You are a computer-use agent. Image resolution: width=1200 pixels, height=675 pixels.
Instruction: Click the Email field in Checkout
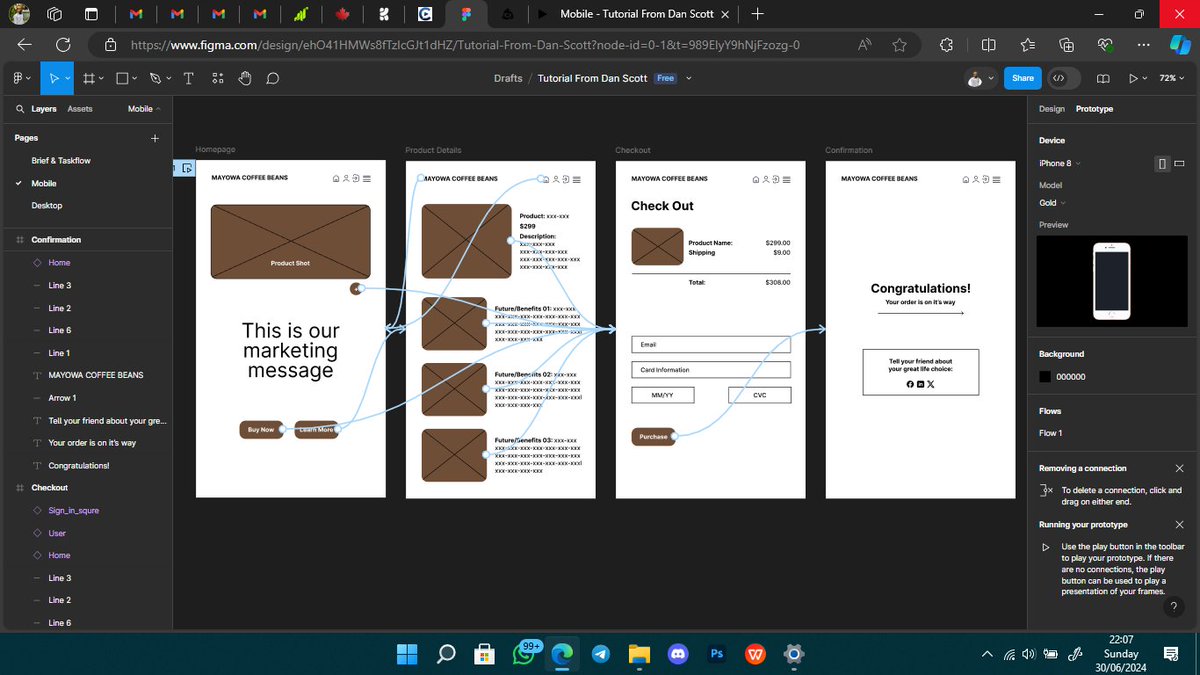(x=711, y=344)
